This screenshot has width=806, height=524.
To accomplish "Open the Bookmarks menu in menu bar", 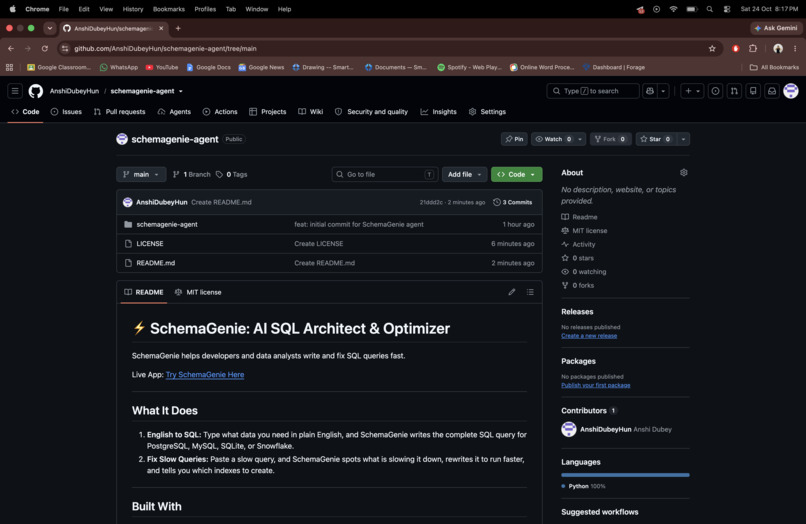I will (x=169, y=9).
